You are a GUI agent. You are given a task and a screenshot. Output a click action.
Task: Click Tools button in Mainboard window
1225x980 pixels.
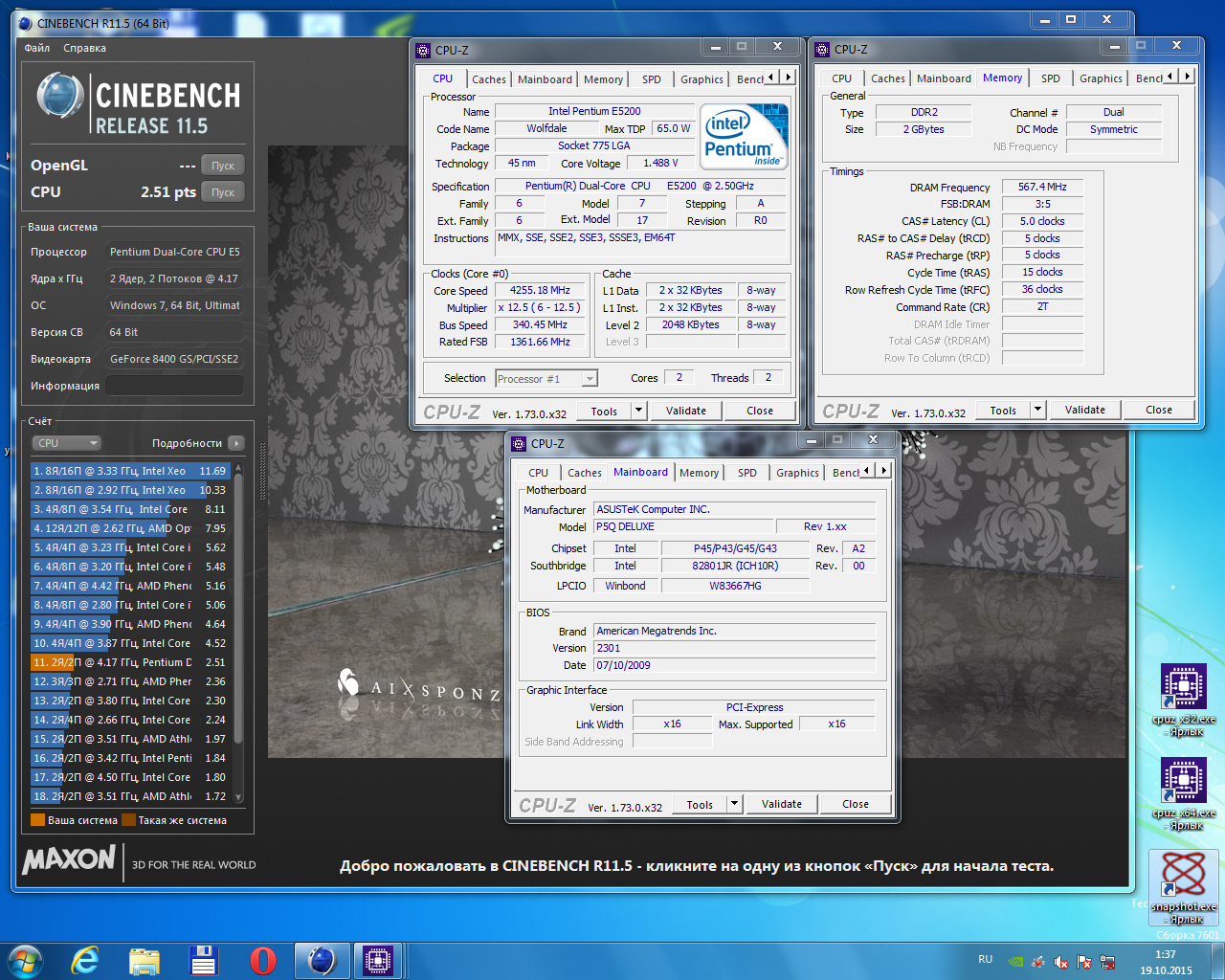pyautogui.click(x=700, y=804)
